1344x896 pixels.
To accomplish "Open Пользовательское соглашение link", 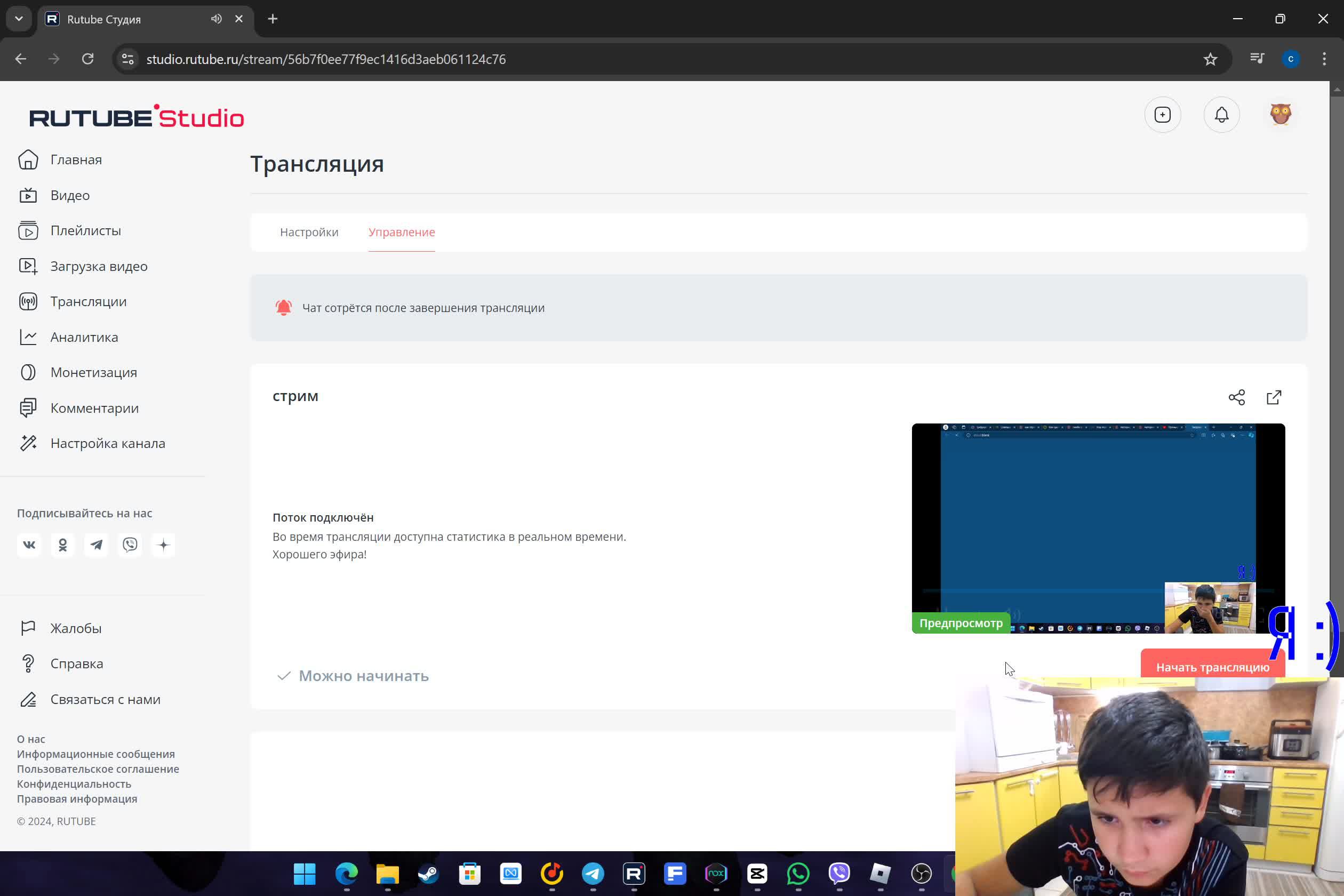I will click(98, 769).
